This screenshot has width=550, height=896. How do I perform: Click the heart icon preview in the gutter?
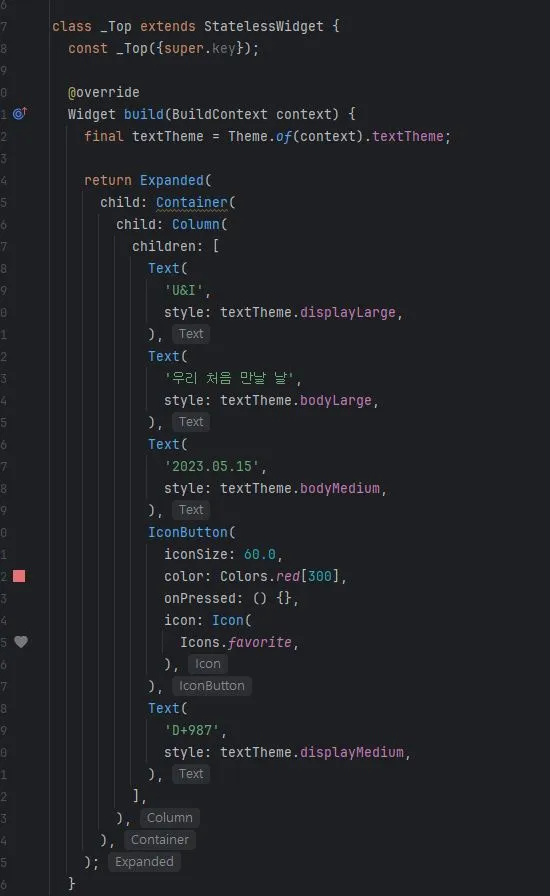pos(21,642)
